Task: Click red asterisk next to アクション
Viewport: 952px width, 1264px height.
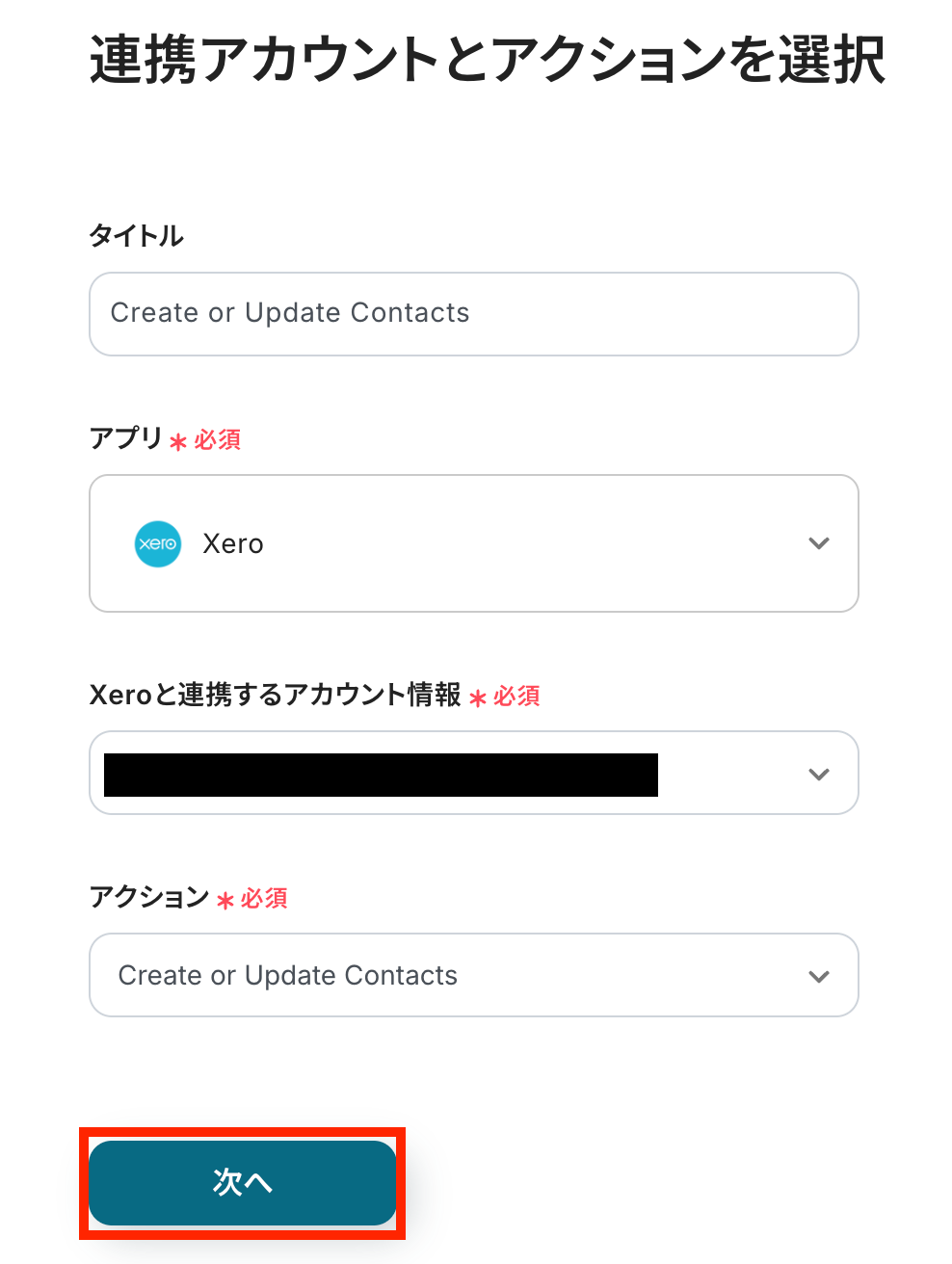Action: pos(225,901)
